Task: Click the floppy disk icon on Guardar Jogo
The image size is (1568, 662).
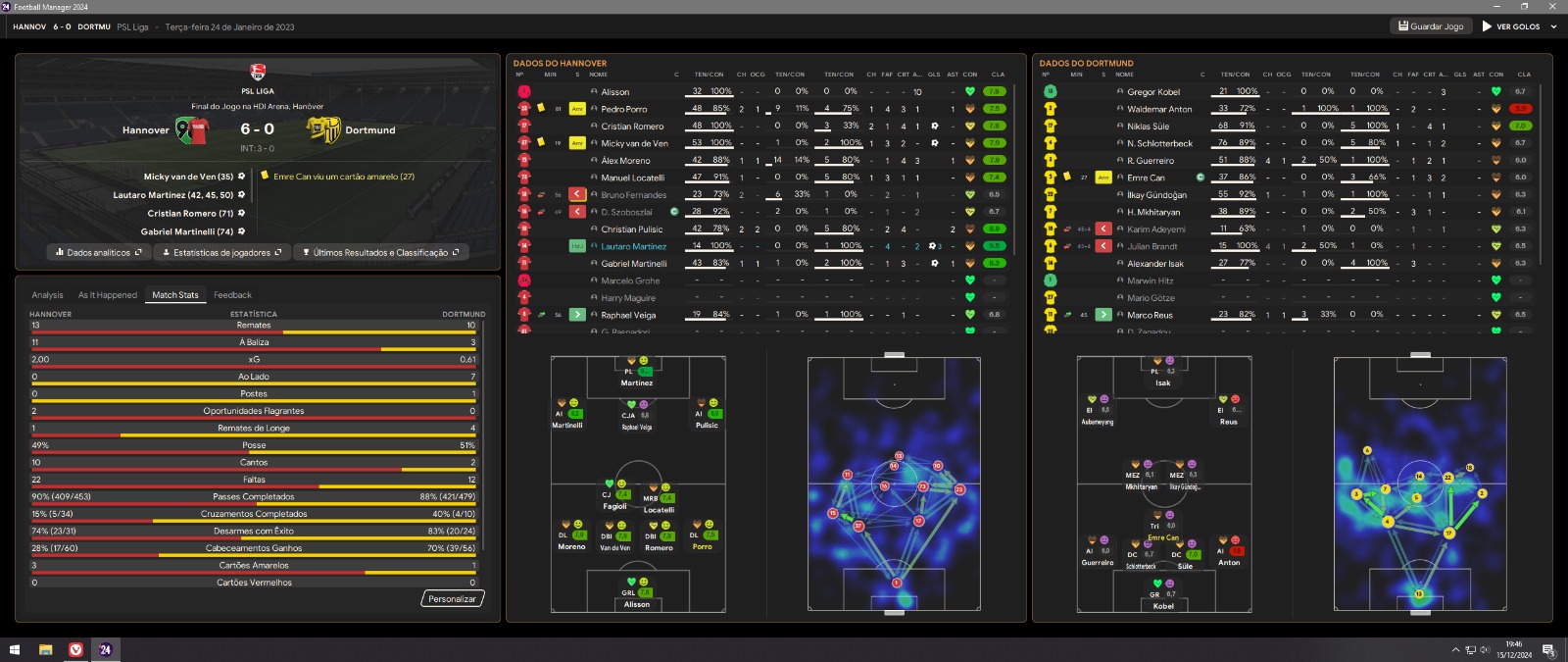Action: [x=1403, y=26]
